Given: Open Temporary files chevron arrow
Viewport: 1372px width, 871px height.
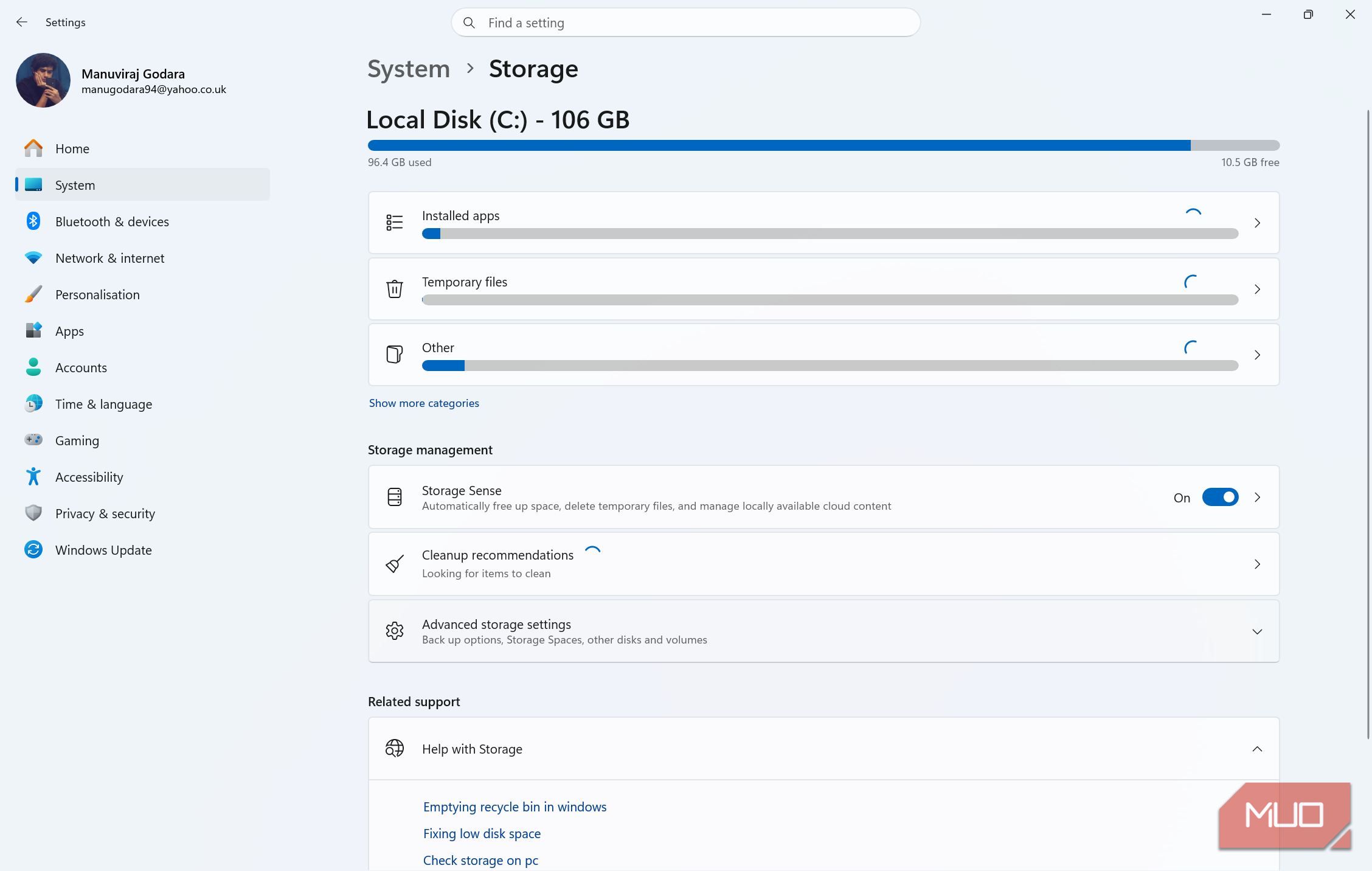Looking at the screenshot, I should coord(1257,290).
